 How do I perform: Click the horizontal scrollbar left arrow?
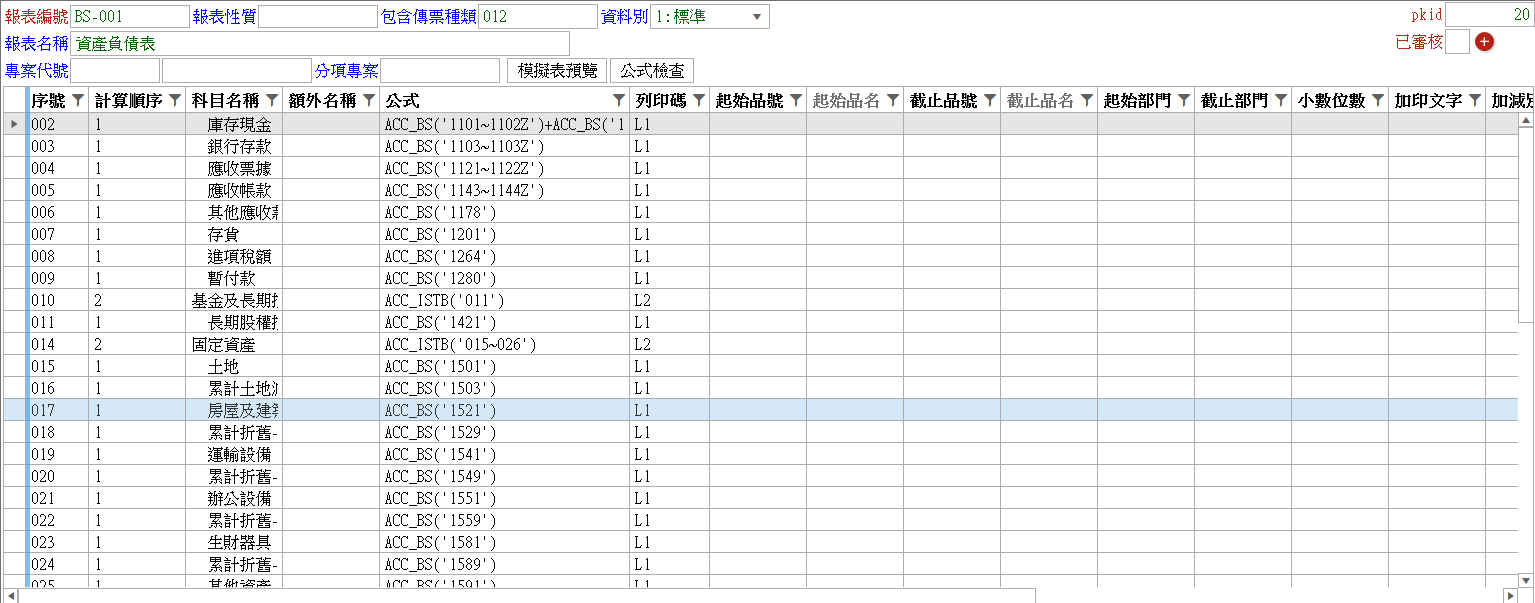pyautogui.click(x=11, y=595)
